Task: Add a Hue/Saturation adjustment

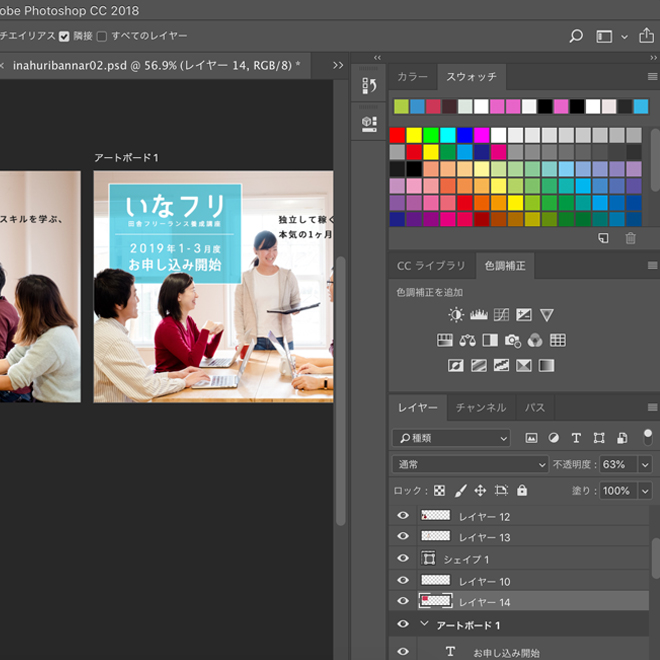Action: (445, 340)
